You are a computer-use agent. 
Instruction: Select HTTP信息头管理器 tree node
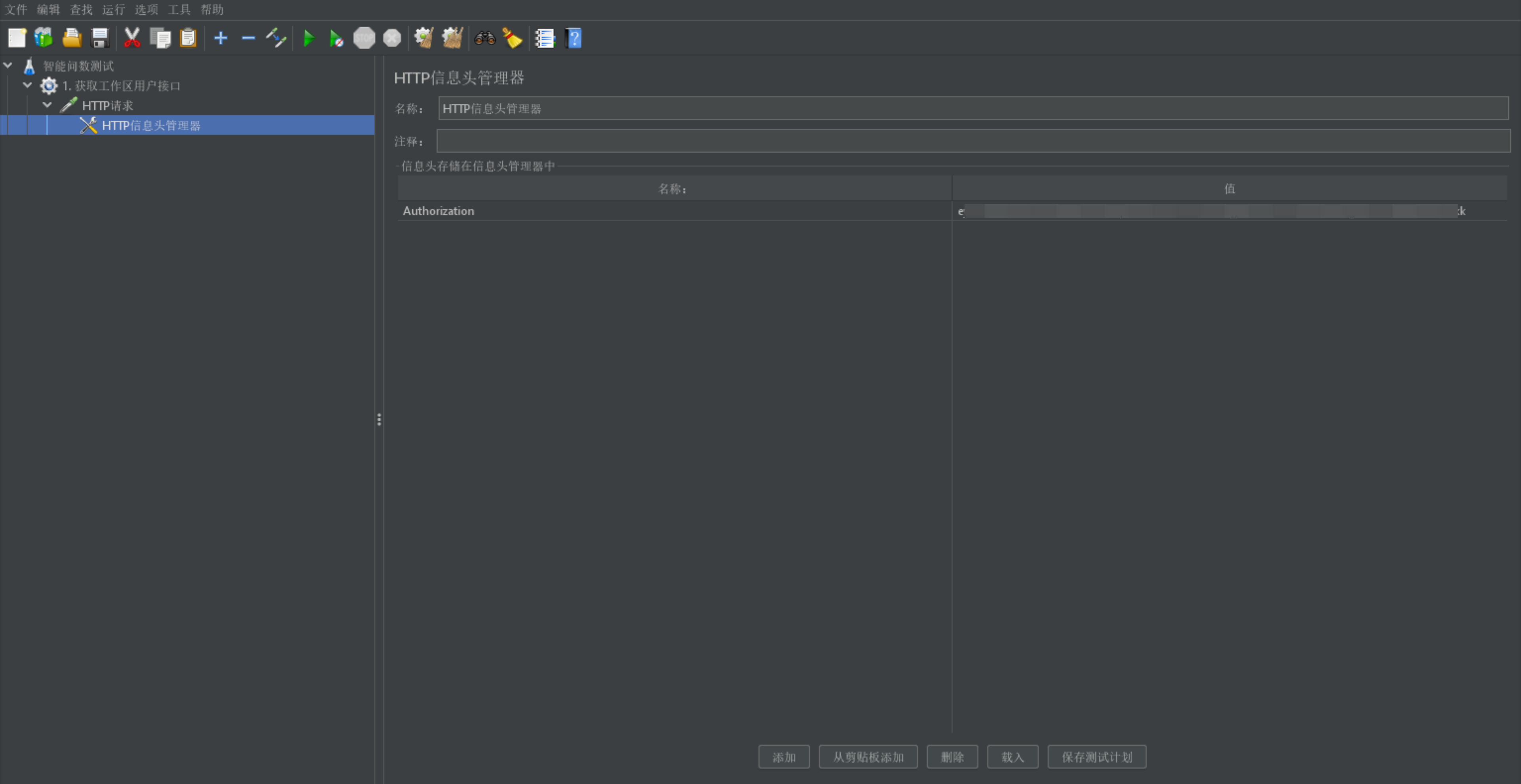151,125
